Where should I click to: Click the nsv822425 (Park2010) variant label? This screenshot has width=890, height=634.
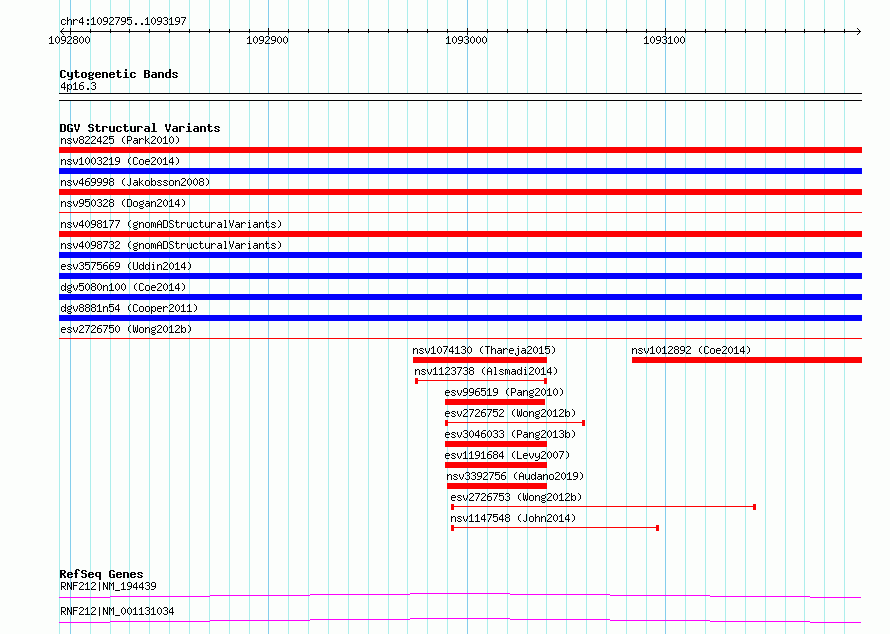tap(120, 140)
